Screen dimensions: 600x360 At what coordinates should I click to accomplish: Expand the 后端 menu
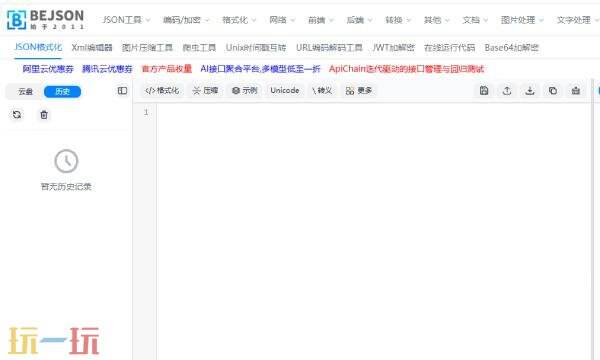(359, 20)
